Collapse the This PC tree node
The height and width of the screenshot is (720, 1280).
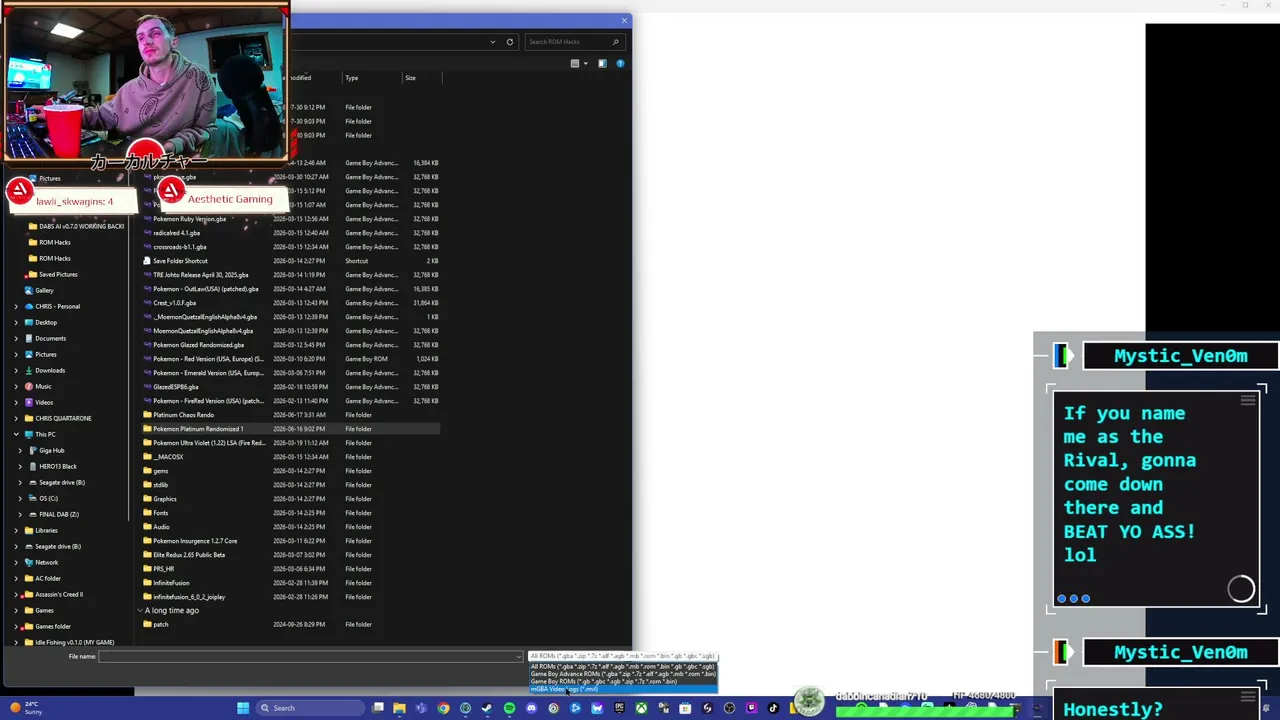click(16, 434)
